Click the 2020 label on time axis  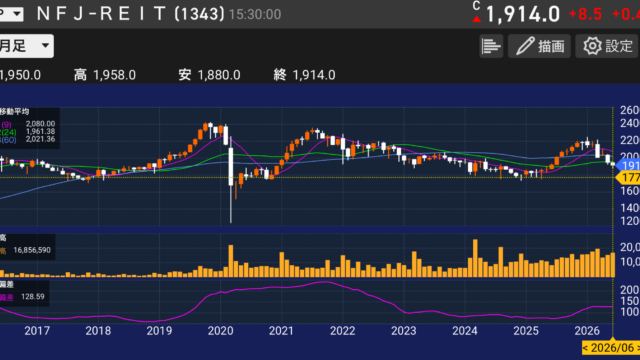220,331
